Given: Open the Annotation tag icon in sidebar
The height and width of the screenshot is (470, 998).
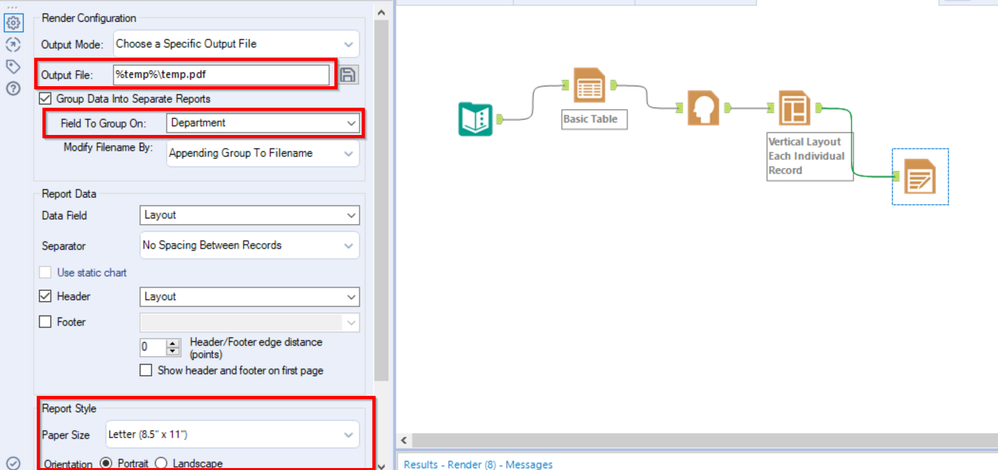Looking at the screenshot, I should pos(13,66).
